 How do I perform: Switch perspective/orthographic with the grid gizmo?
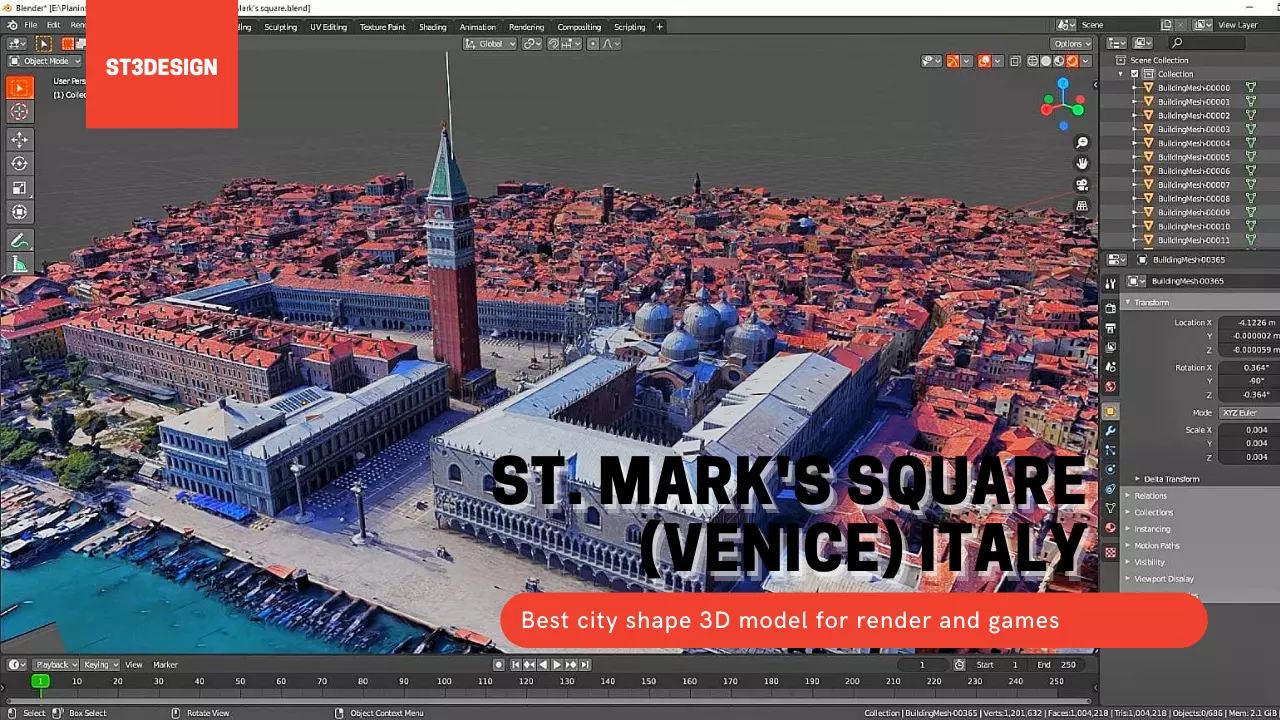[1082, 206]
